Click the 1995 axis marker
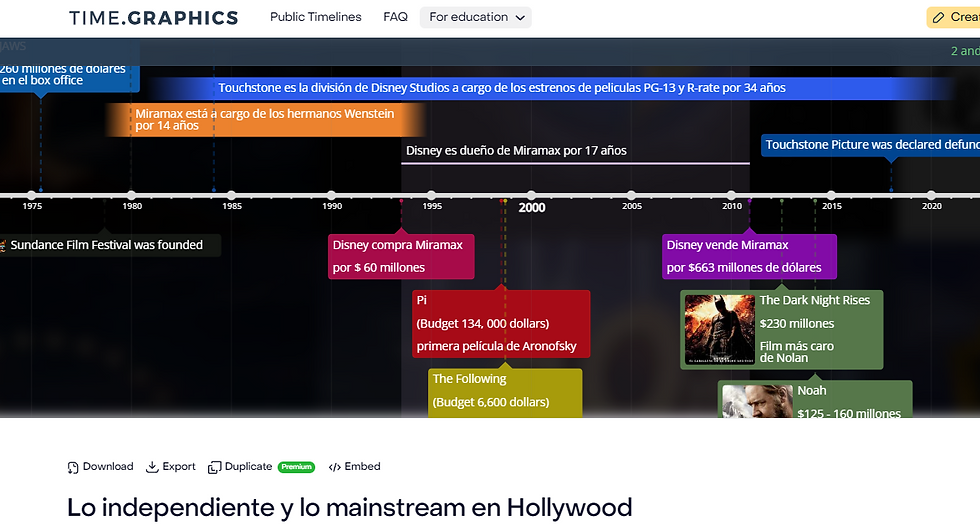 [x=431, y=196]
